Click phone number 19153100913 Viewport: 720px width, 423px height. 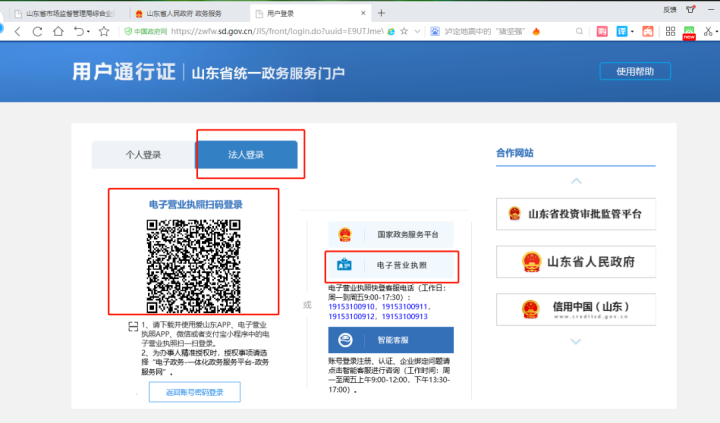[405, 316]
